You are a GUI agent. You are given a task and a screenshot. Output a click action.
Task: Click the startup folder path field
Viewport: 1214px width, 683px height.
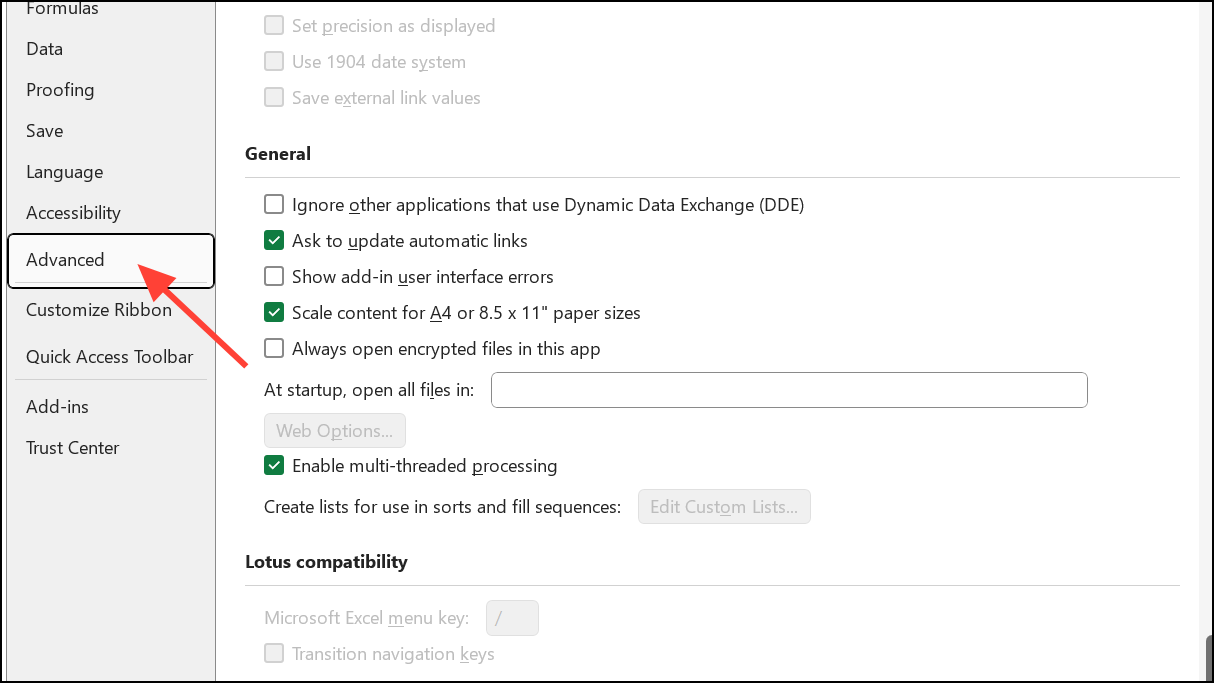coord(788,390)
